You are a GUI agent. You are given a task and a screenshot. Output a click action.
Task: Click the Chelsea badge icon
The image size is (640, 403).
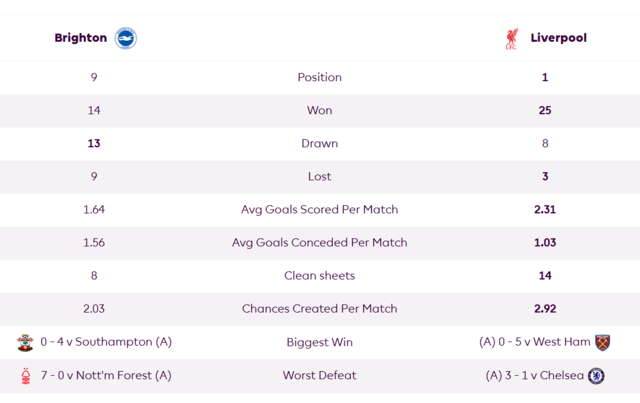[x=596, y=376]
